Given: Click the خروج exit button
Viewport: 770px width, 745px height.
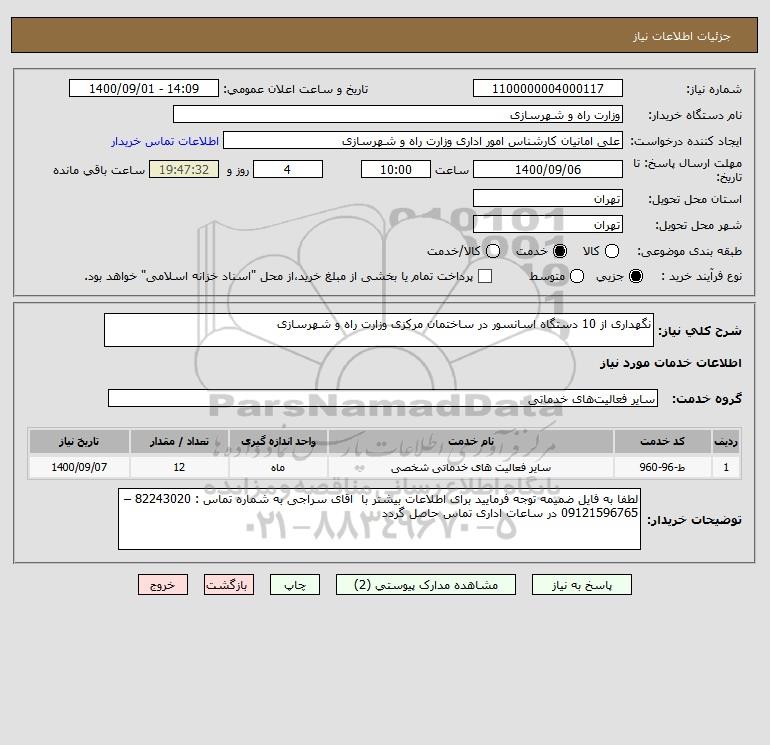Looking at the screenshot, I should tap(163, 585).
